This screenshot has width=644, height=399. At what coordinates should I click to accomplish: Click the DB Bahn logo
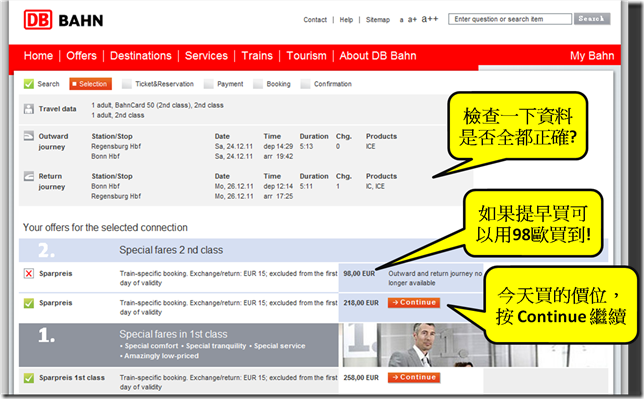pos(64,20)
